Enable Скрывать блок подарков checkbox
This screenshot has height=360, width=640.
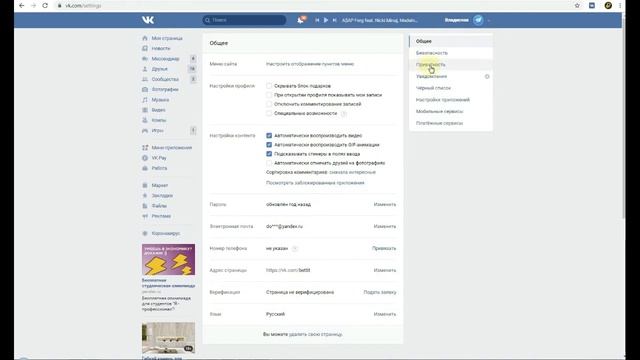tap(269, 86)
